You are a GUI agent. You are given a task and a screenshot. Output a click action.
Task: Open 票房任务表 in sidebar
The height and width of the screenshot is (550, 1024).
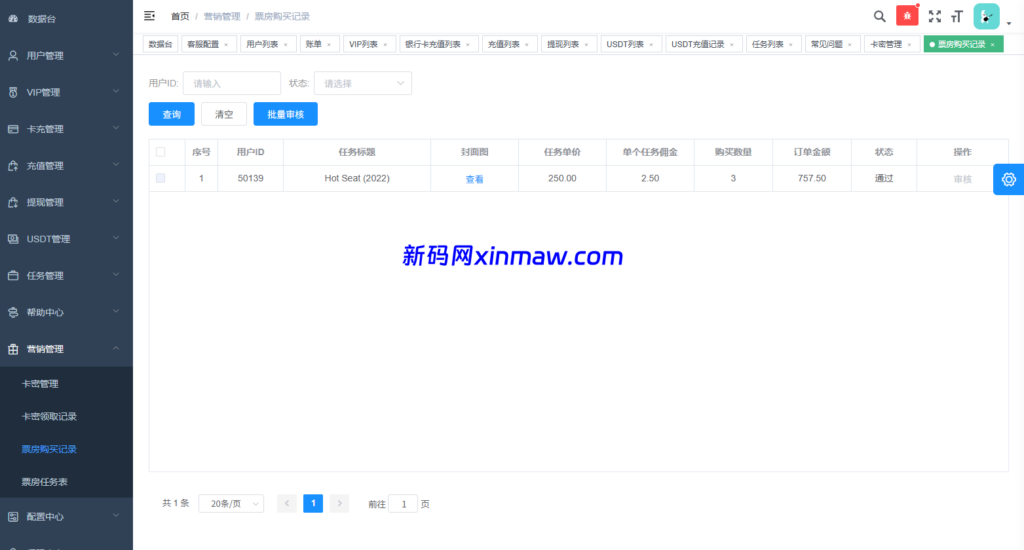(x=44, y=481)
